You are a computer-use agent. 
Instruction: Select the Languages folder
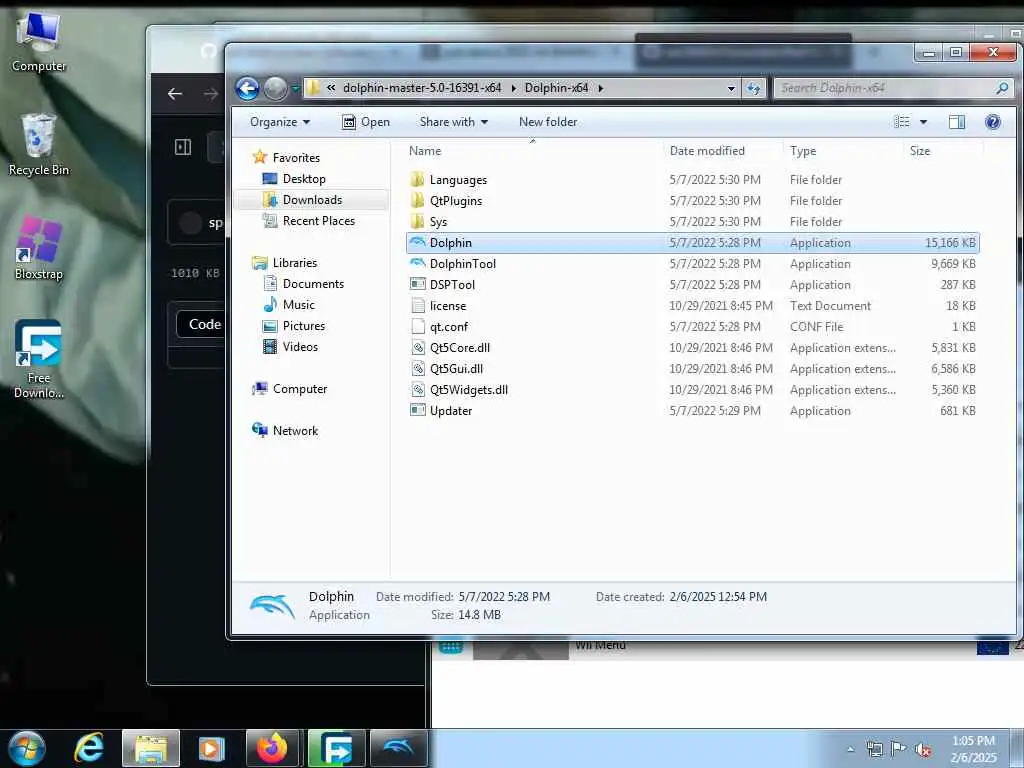point(458,180)
